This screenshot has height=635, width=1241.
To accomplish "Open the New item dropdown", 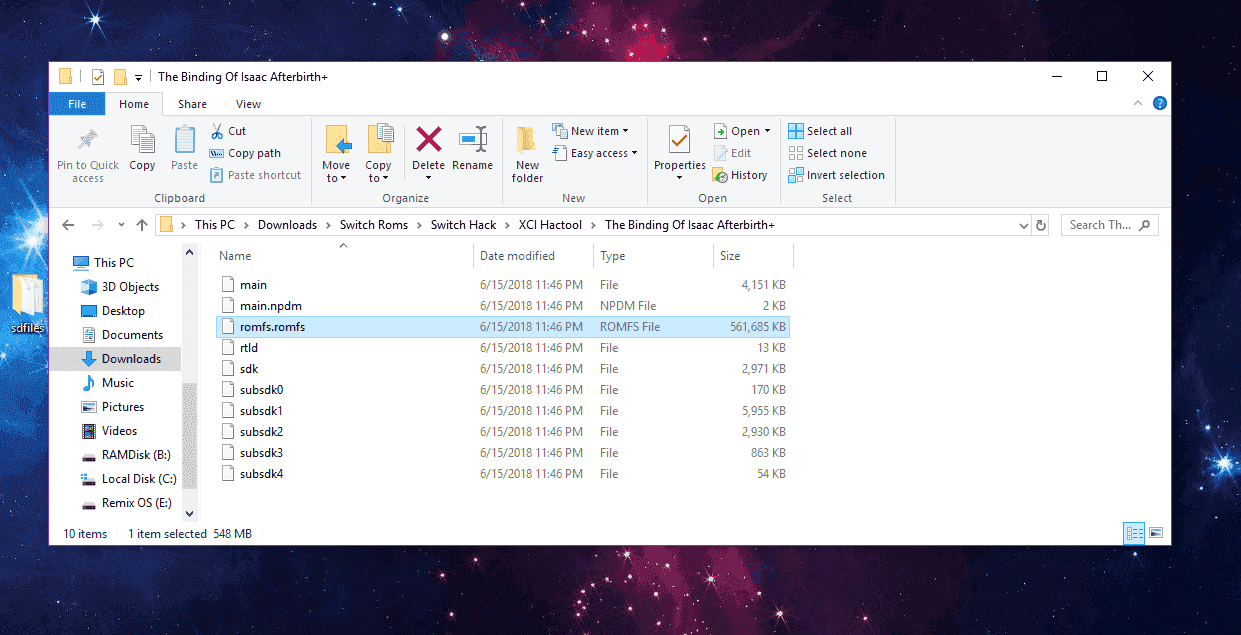I will tap(590, 131).
